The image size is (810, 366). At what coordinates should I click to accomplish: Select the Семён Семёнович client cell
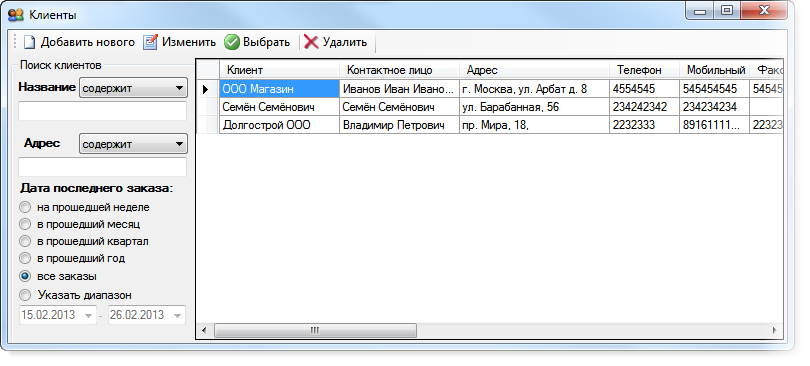(279, 107)
